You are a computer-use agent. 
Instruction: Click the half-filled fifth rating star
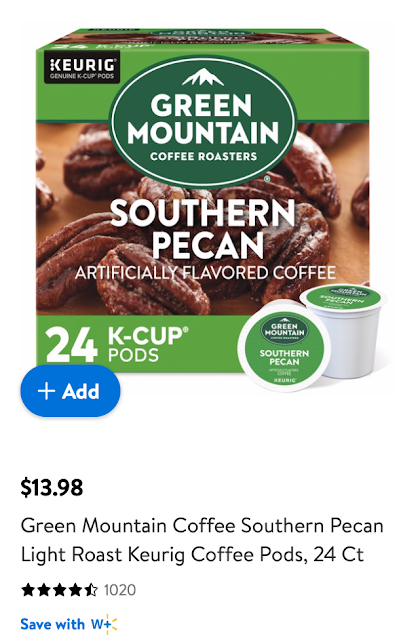(x=91, y=590)
